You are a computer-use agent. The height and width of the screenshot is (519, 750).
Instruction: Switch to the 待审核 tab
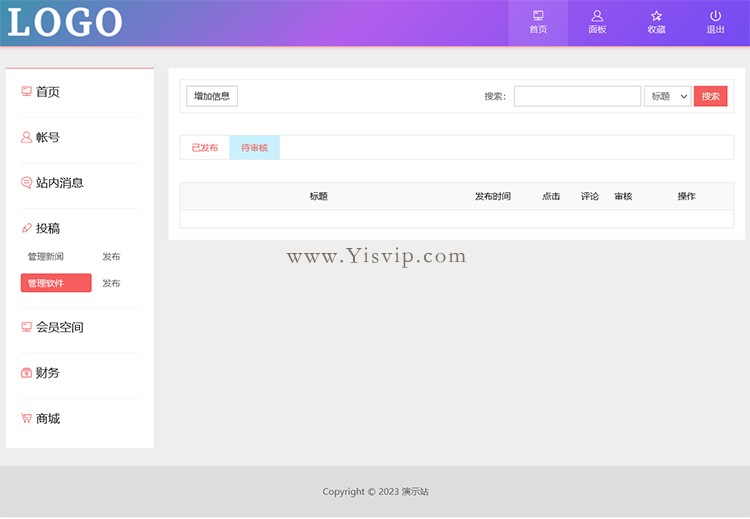point(254,148)
